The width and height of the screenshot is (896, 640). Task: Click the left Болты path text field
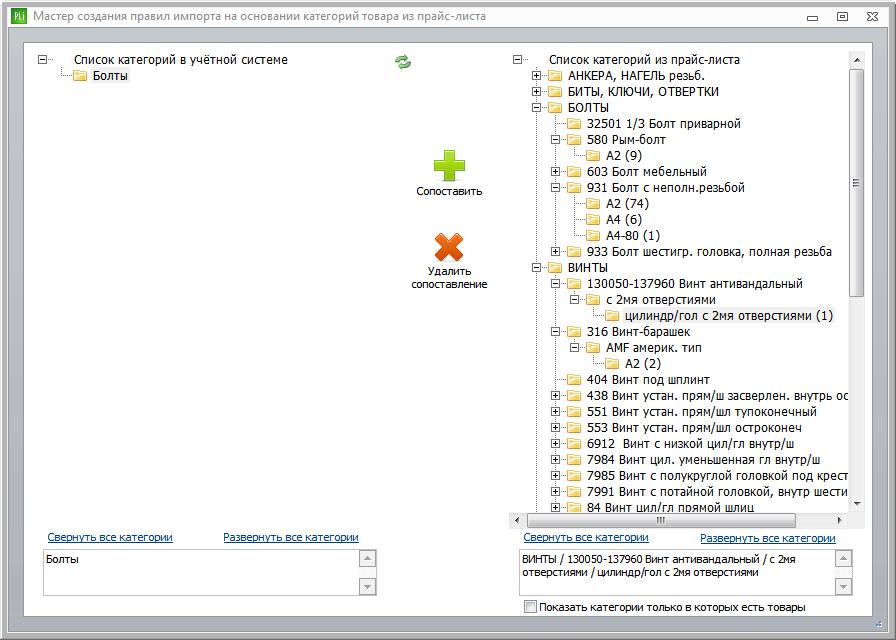(x=201, y=573)
